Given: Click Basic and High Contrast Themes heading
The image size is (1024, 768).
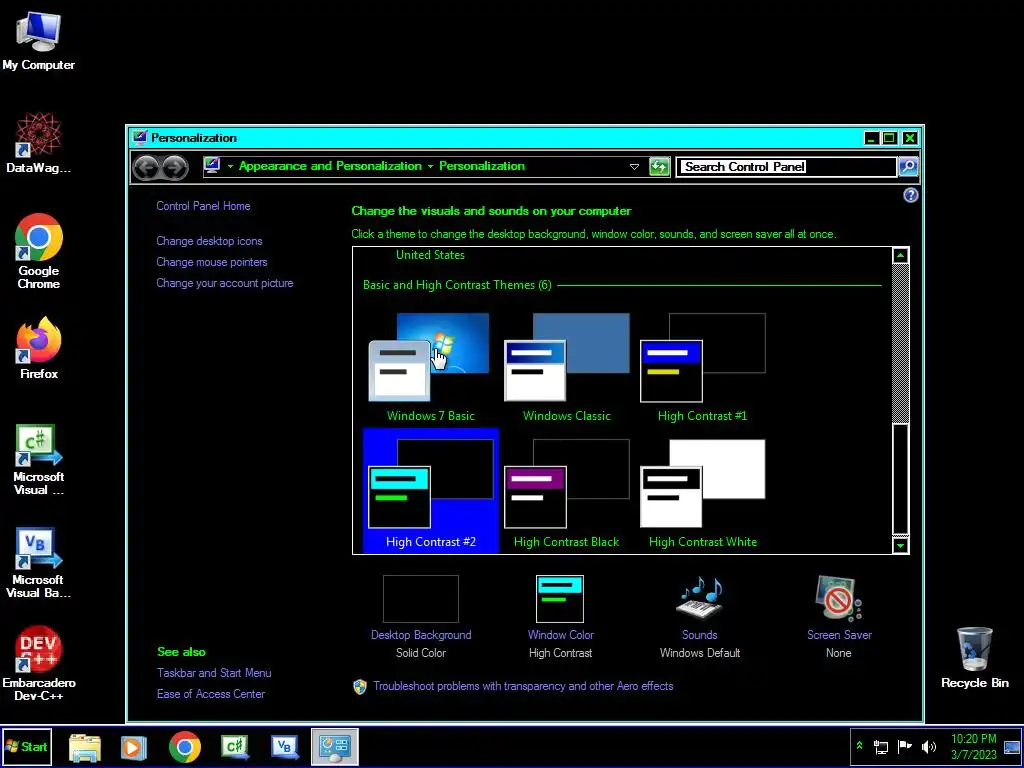Looking at the screenshot, I should coord(457,285).
